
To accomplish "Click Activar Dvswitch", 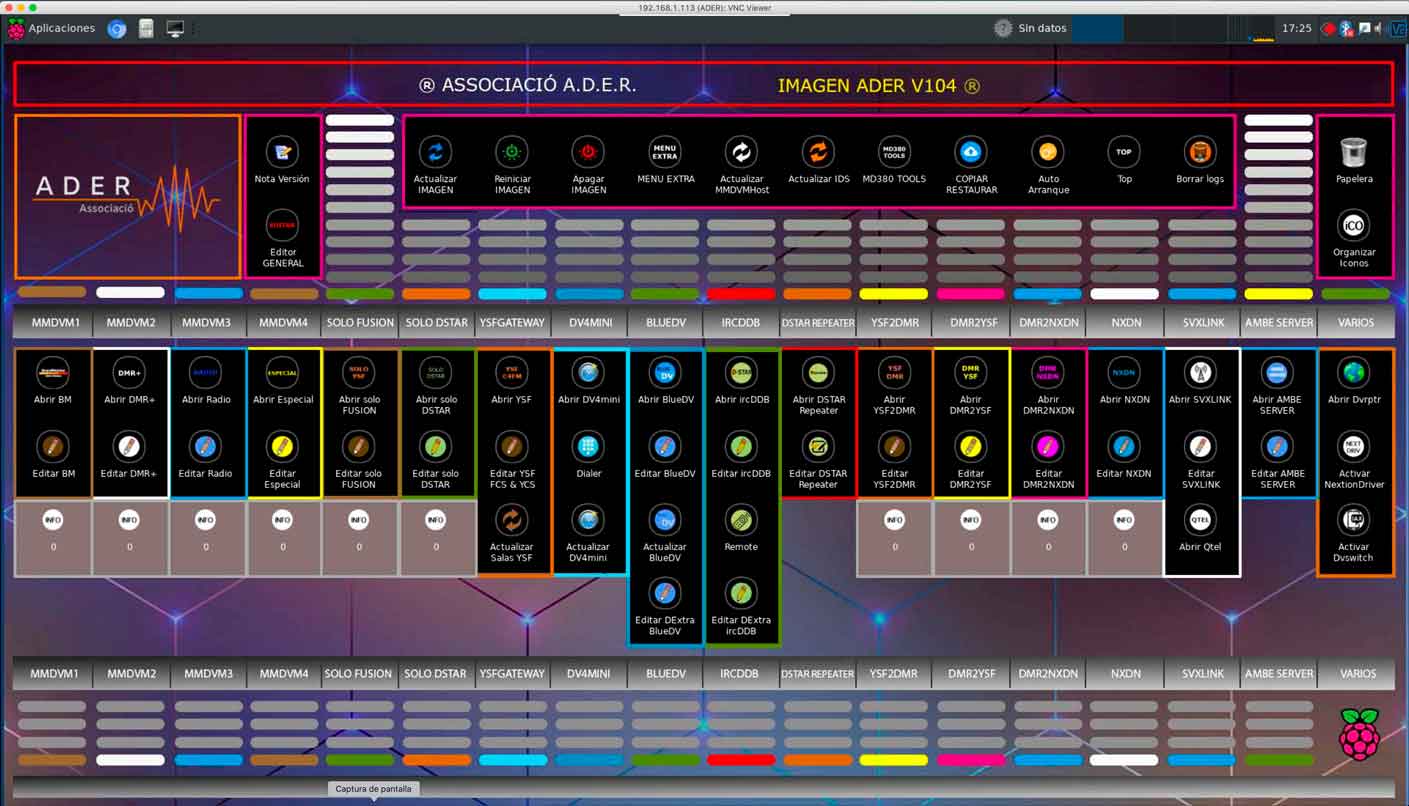I will pos(1353,520).
